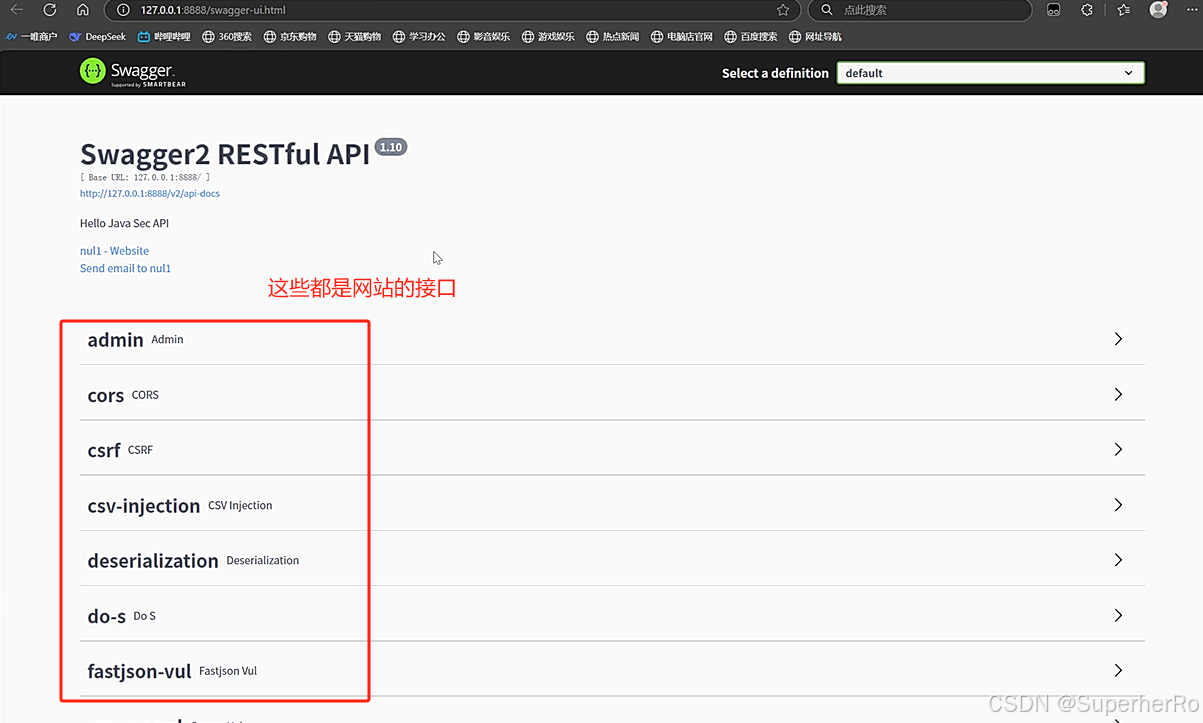Screen dimensions: 1203x723
Task: Reload the page with refresh icon
Action: pos(50,10)
